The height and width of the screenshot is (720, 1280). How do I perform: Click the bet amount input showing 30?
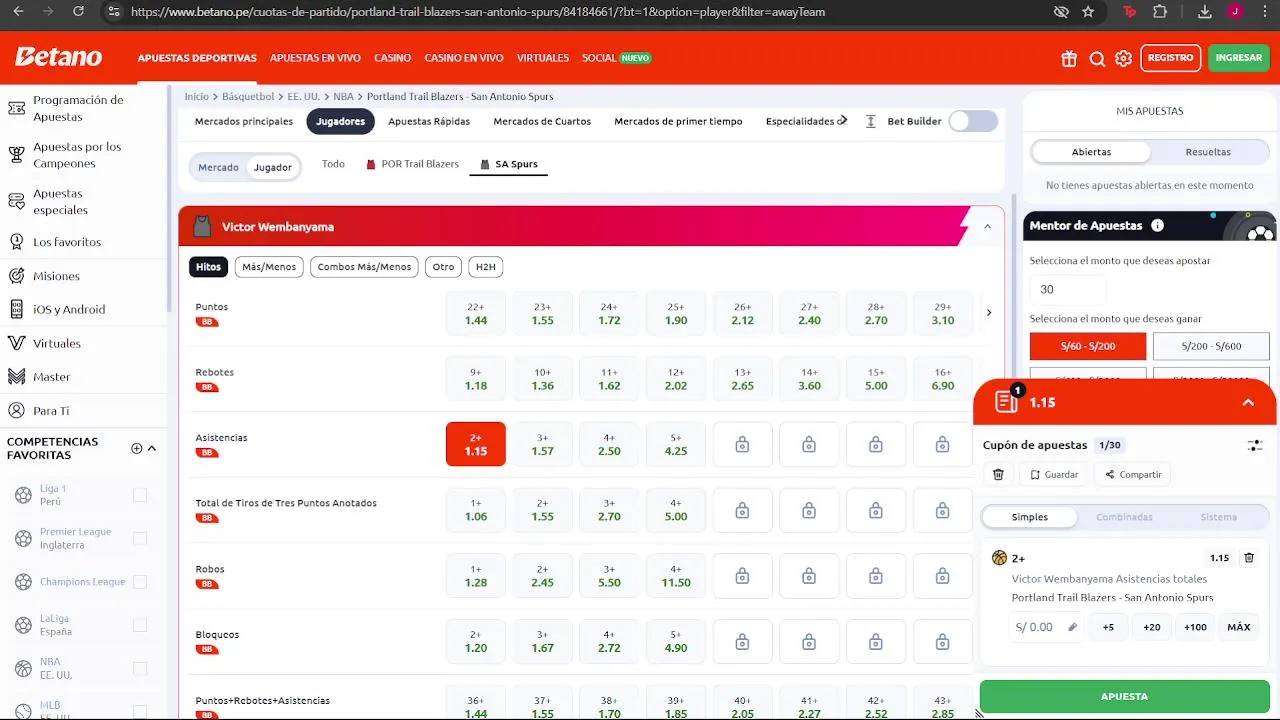coord(1068,289)
